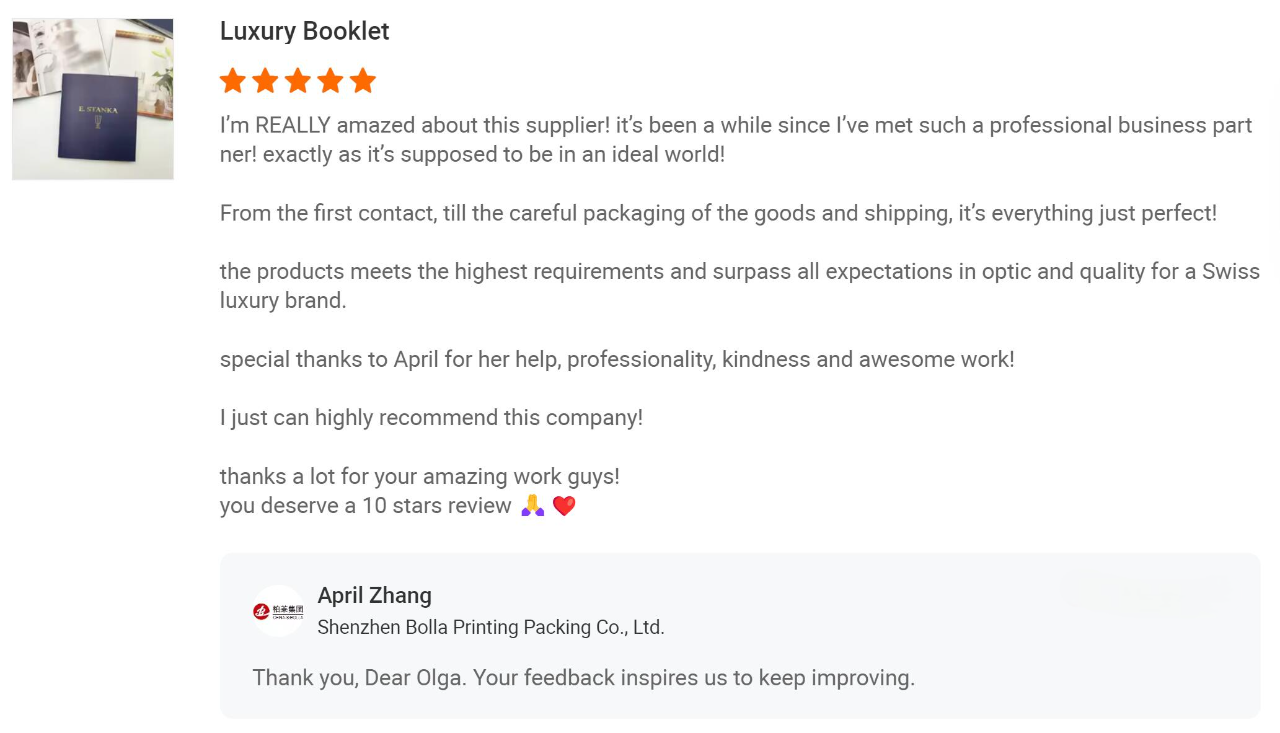The width and height of the screenshot is (1280, 733).
Task: Open the Luxury Booklet product title
Action: [x=304, y=31]
